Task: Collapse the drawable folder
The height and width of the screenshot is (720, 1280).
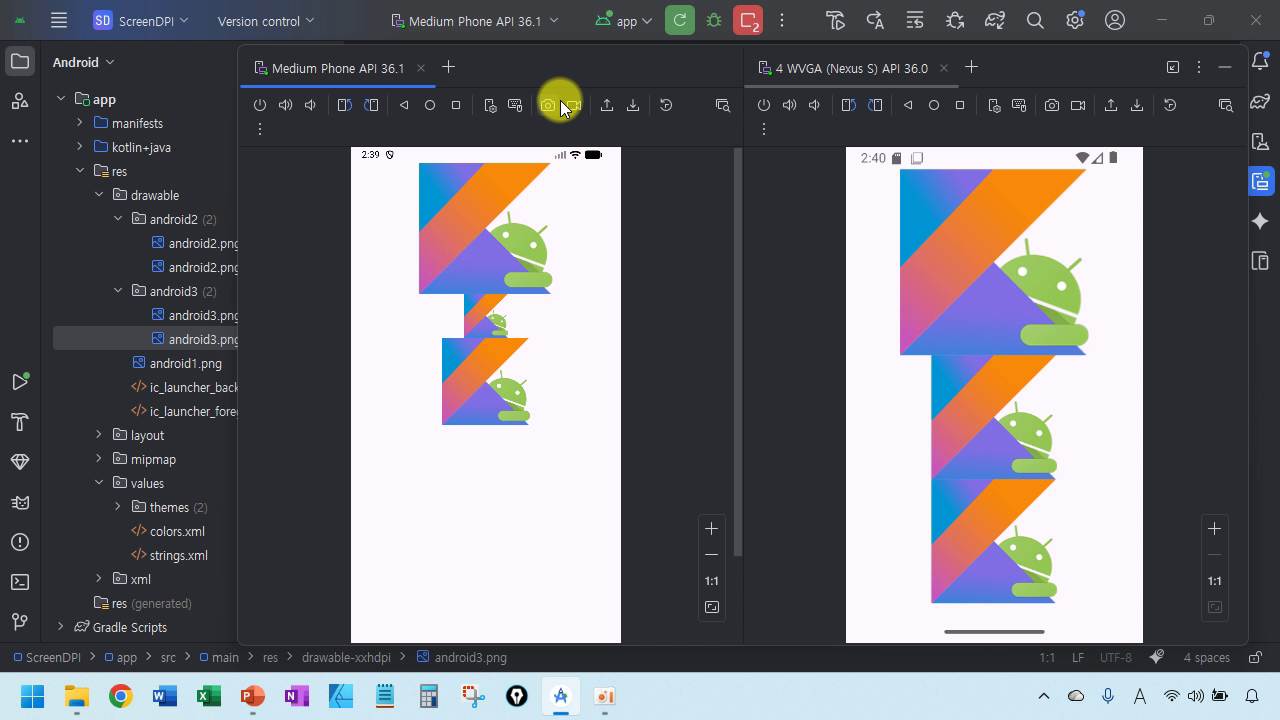Action: coord(99,195)
